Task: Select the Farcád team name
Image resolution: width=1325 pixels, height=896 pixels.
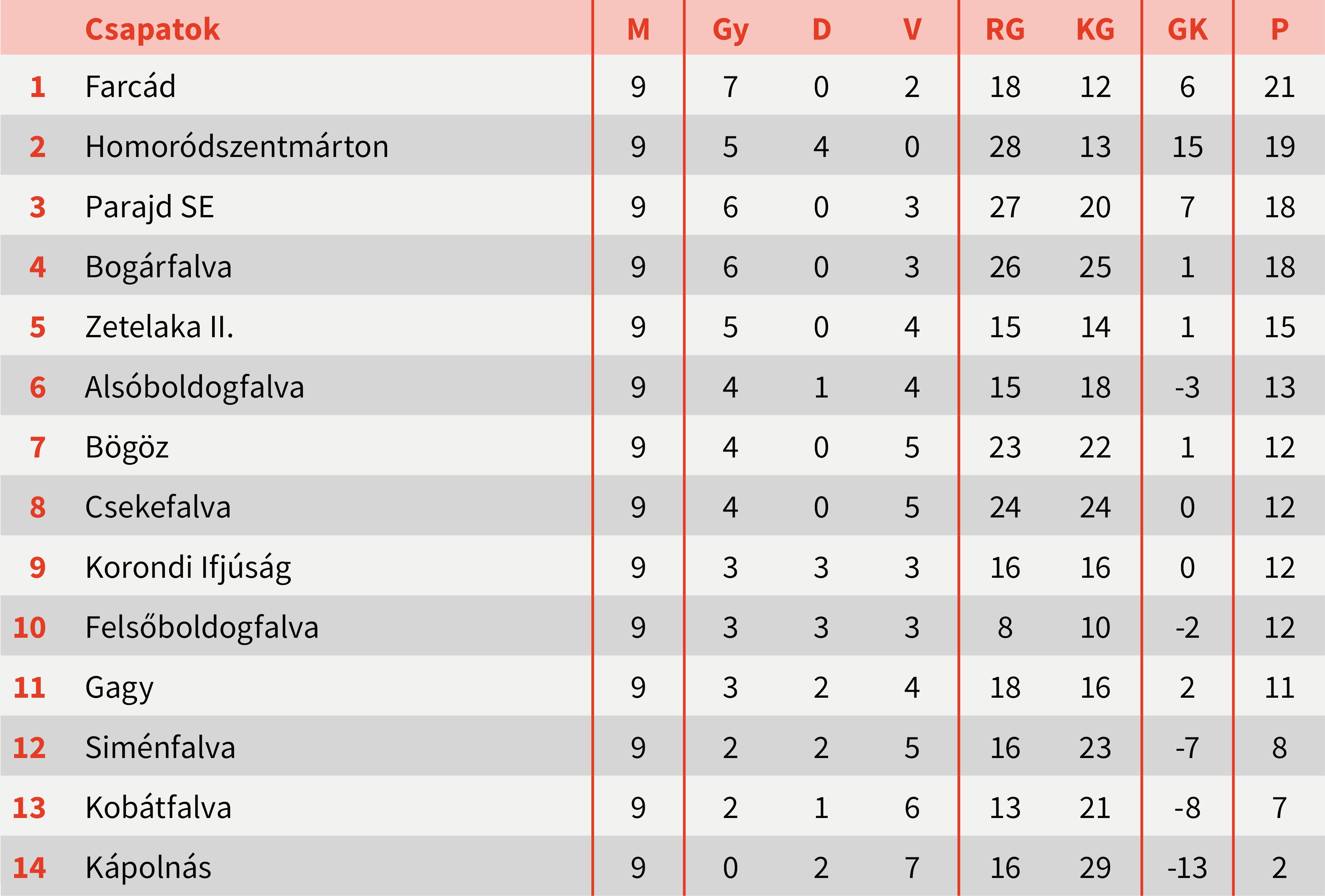Action: (130, 87)
